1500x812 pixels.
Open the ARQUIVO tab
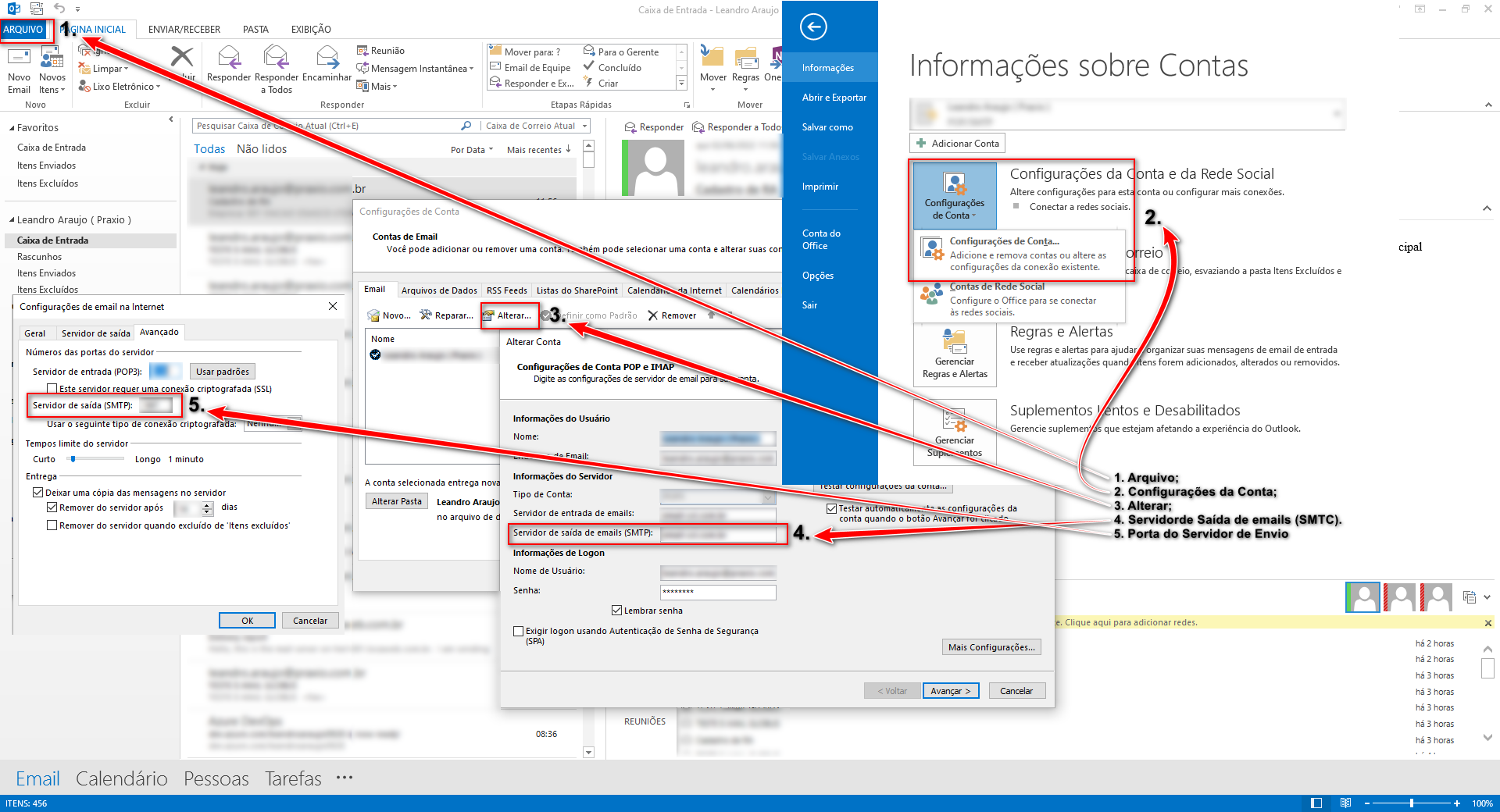(x=23, y=30)
